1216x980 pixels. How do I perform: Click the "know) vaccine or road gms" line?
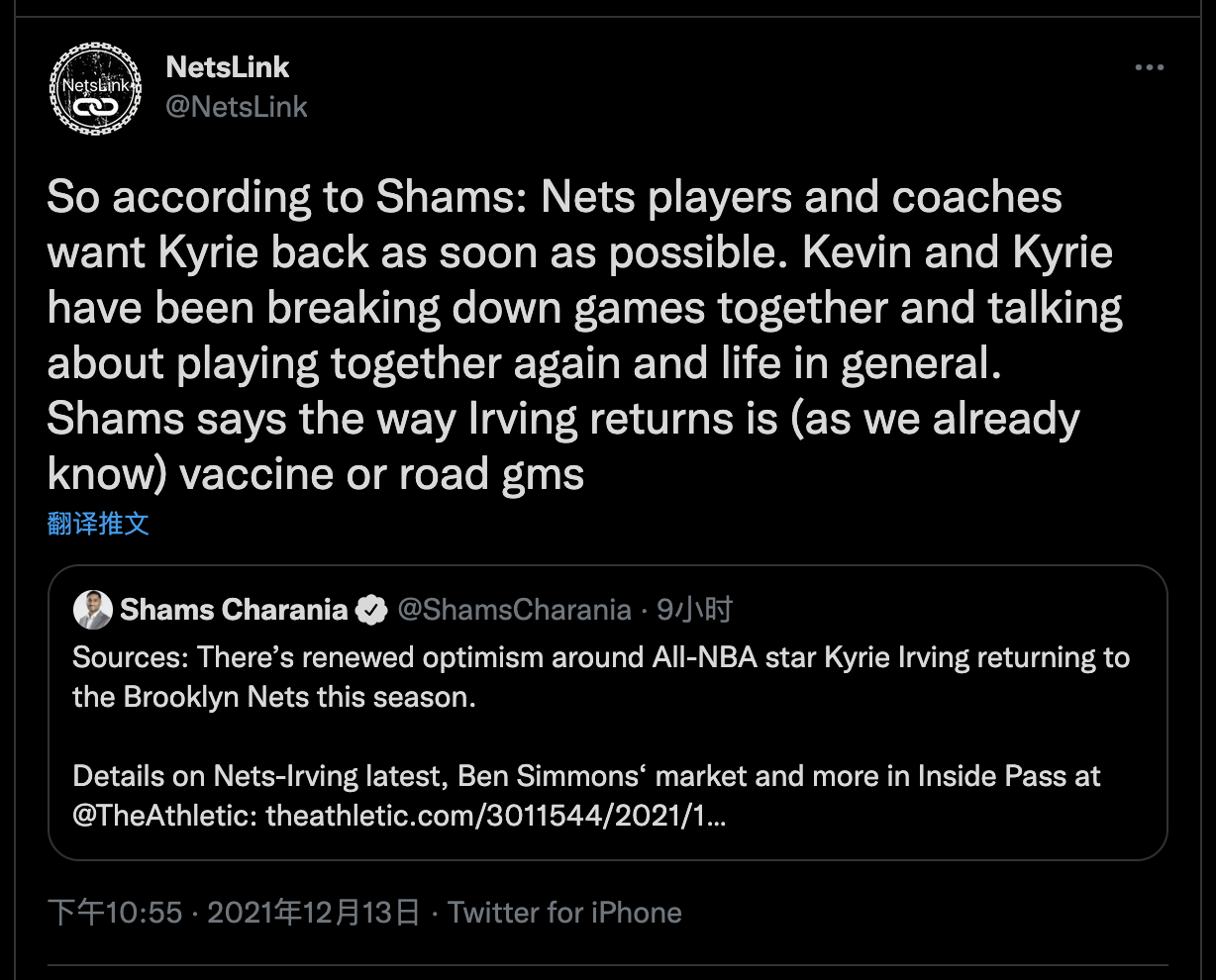(316, 475)
